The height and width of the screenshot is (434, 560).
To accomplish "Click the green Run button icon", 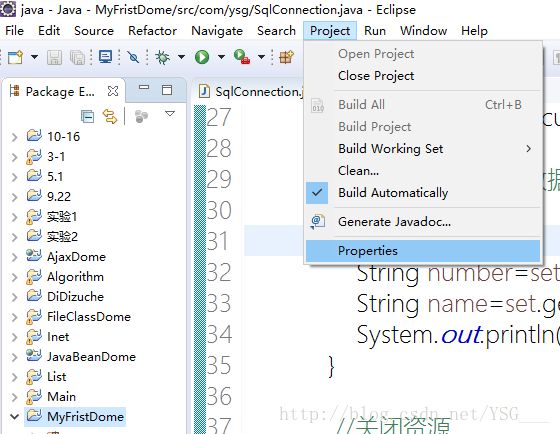I will [x=202, y=57].
